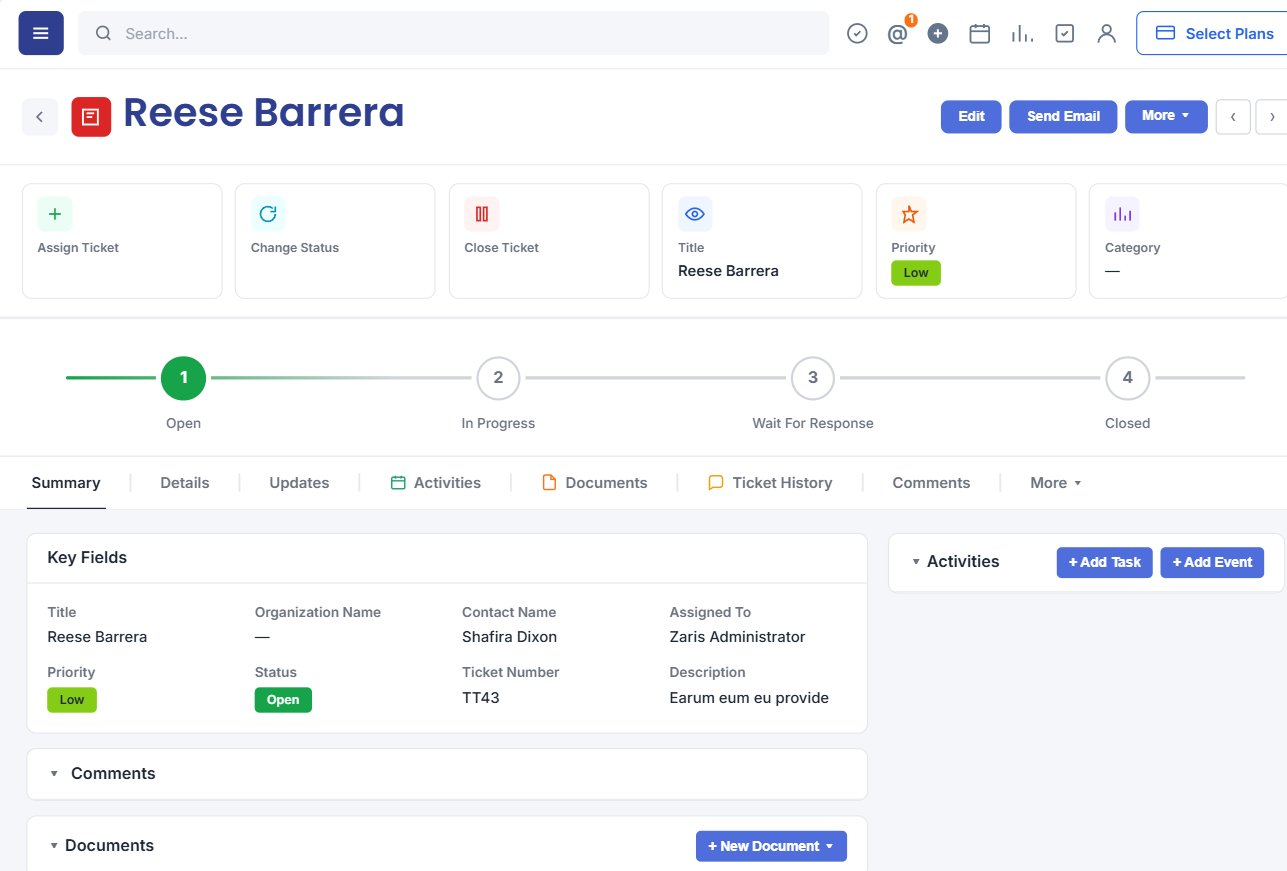Image resolution: width=1287 pixels, height=871 pixels.
Task: Open the hamburger navigation menu
Action: click(41, 33)
